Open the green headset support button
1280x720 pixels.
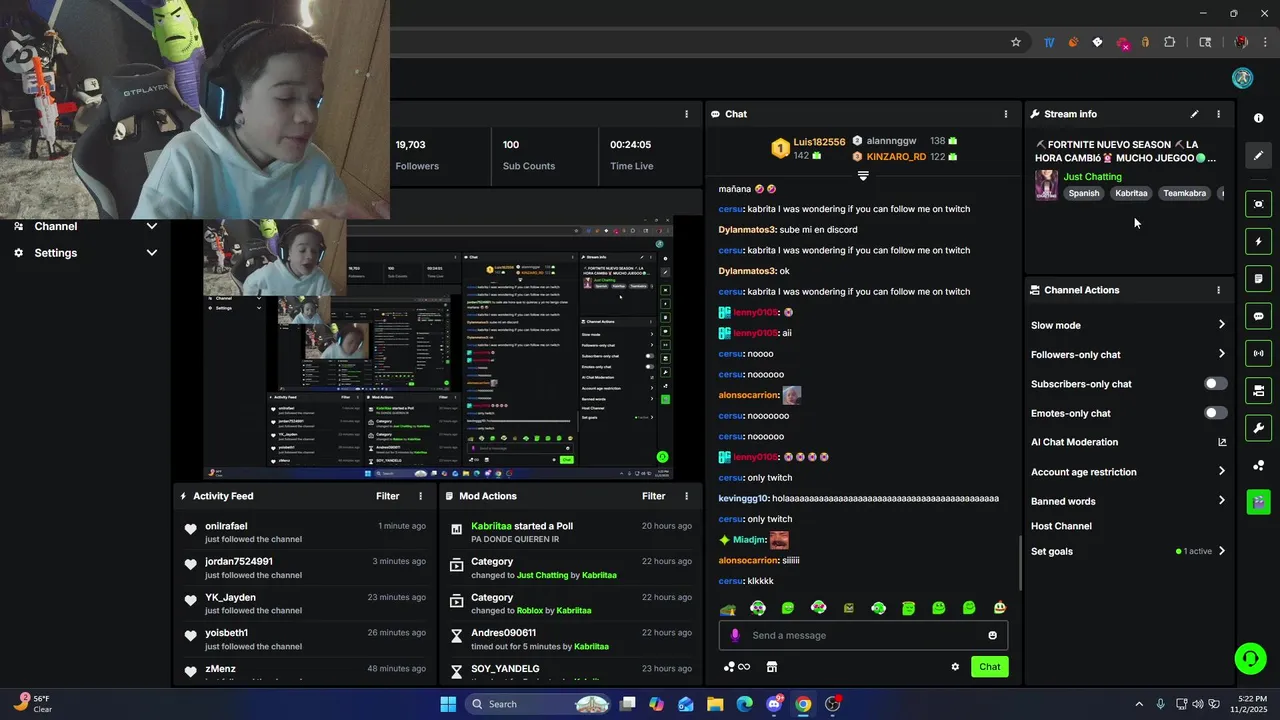click(x=1250, y=658)
